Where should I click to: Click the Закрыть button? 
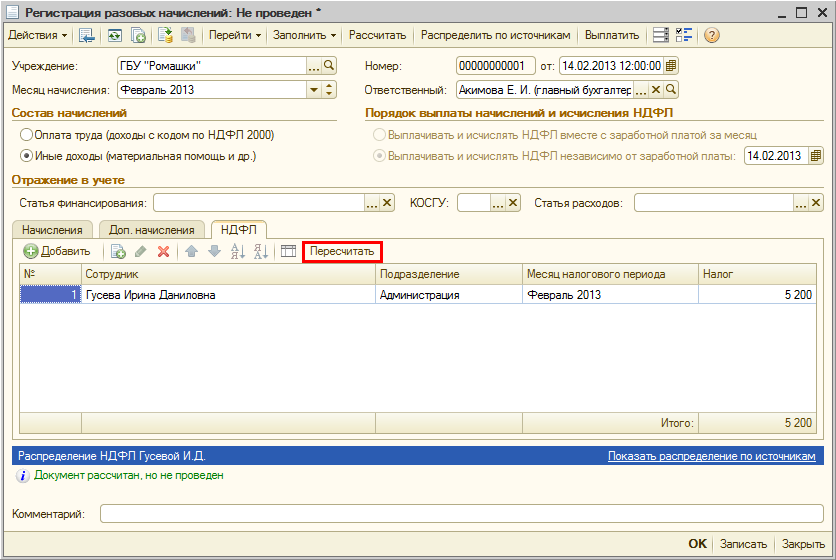coord(803,544)
